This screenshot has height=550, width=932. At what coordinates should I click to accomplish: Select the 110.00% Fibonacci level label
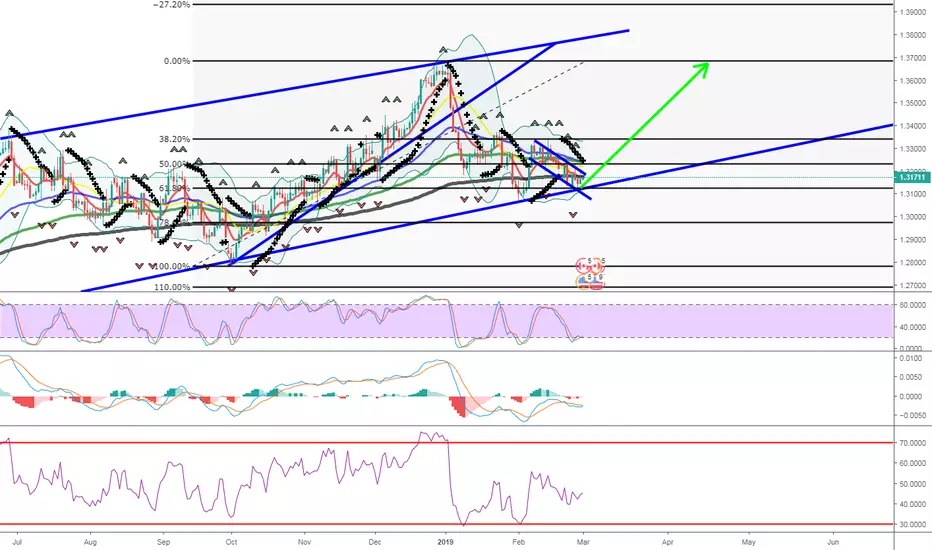tap(172, 287)
